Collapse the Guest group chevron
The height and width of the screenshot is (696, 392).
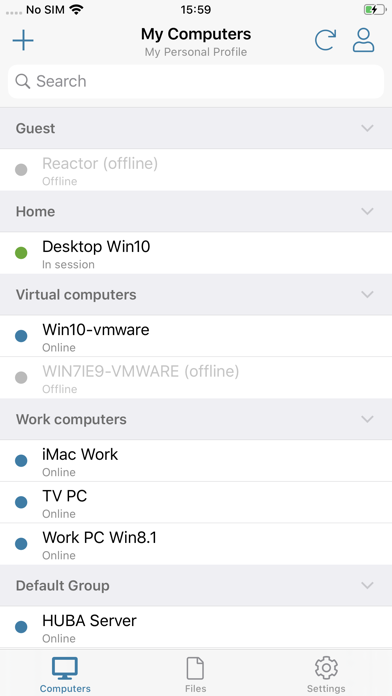coord(367,128)
